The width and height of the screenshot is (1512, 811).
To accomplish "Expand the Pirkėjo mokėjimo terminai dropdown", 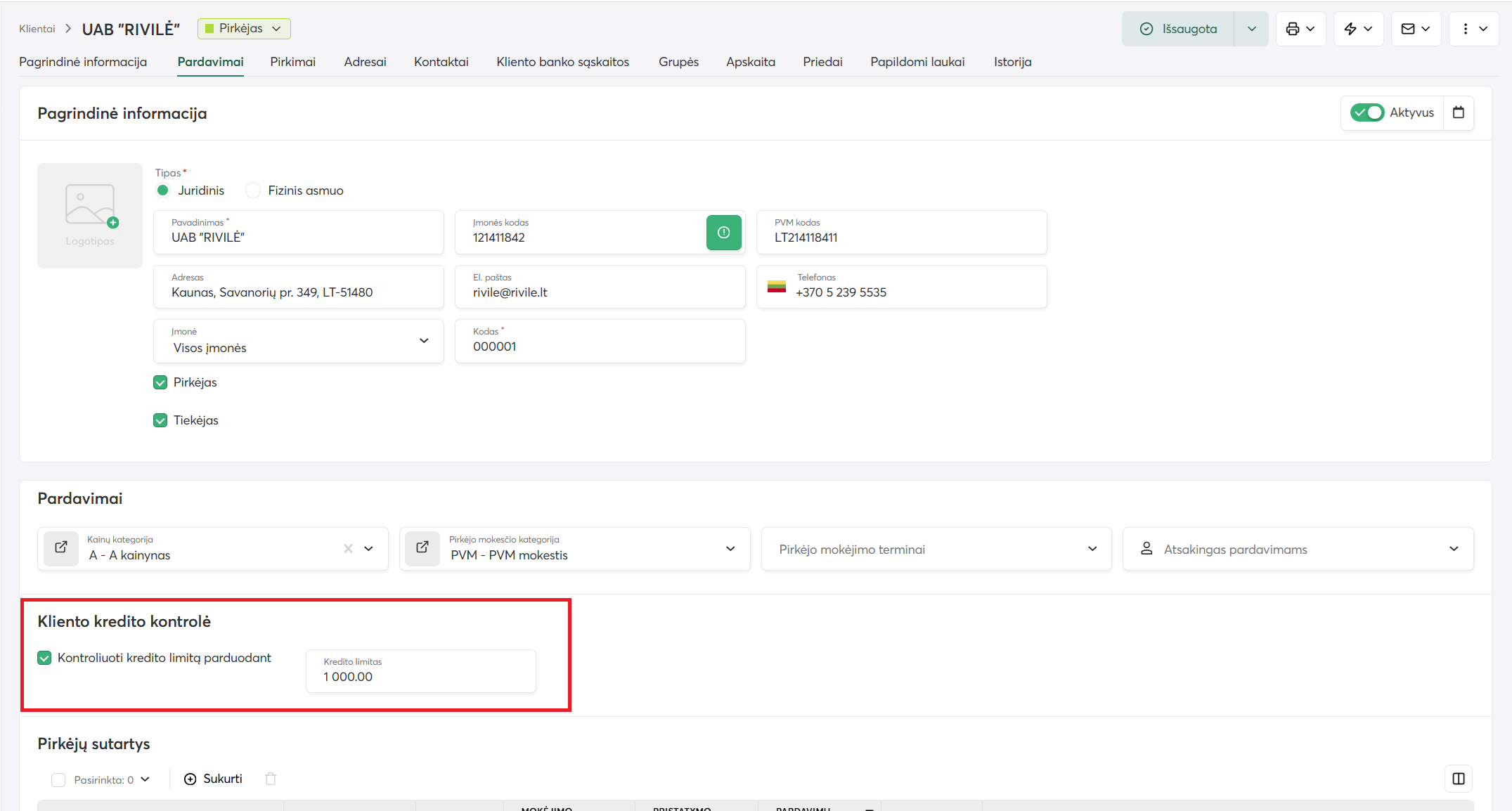I will tap(936, 549).
